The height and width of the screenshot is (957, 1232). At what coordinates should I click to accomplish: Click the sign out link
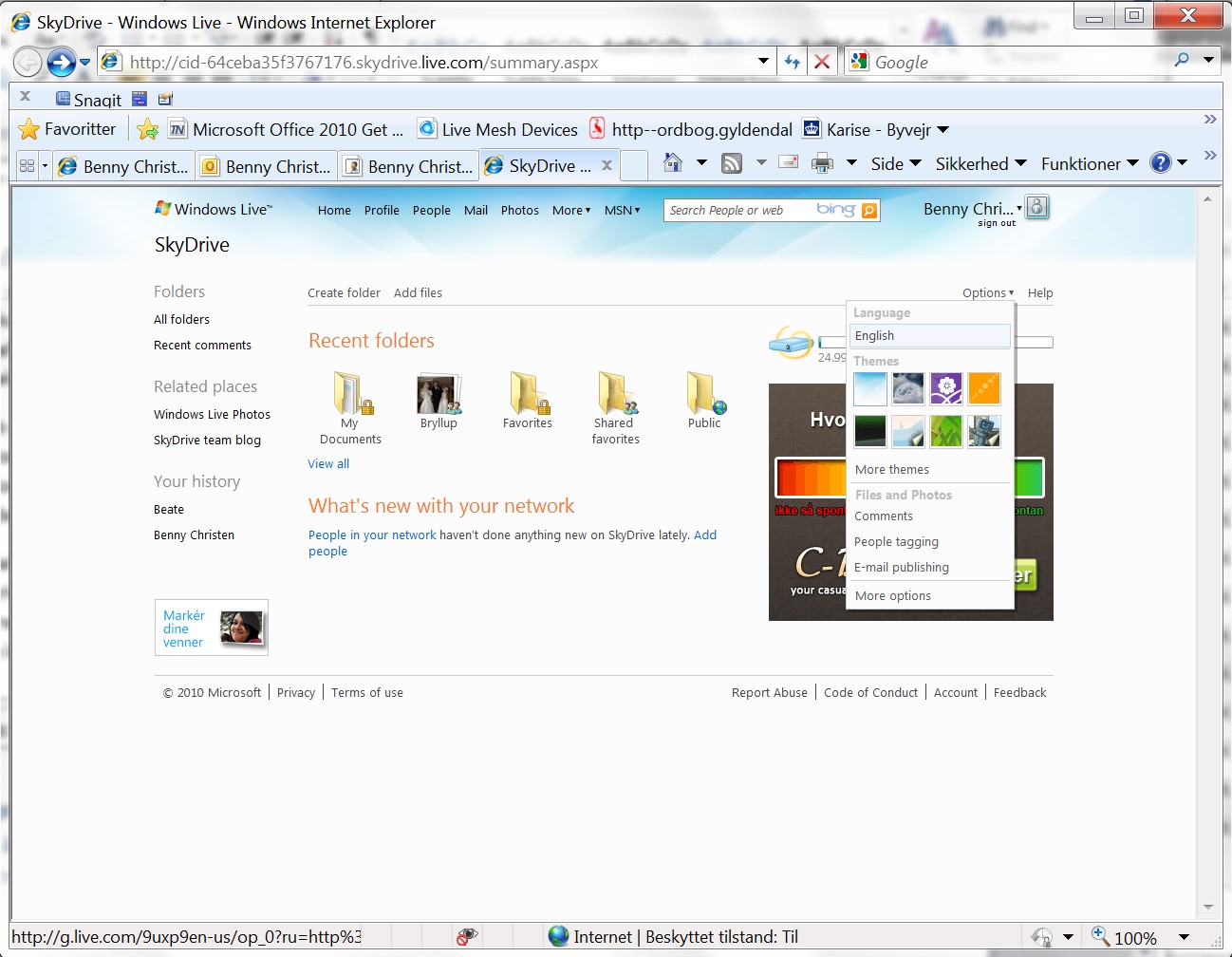pos(997,223)
